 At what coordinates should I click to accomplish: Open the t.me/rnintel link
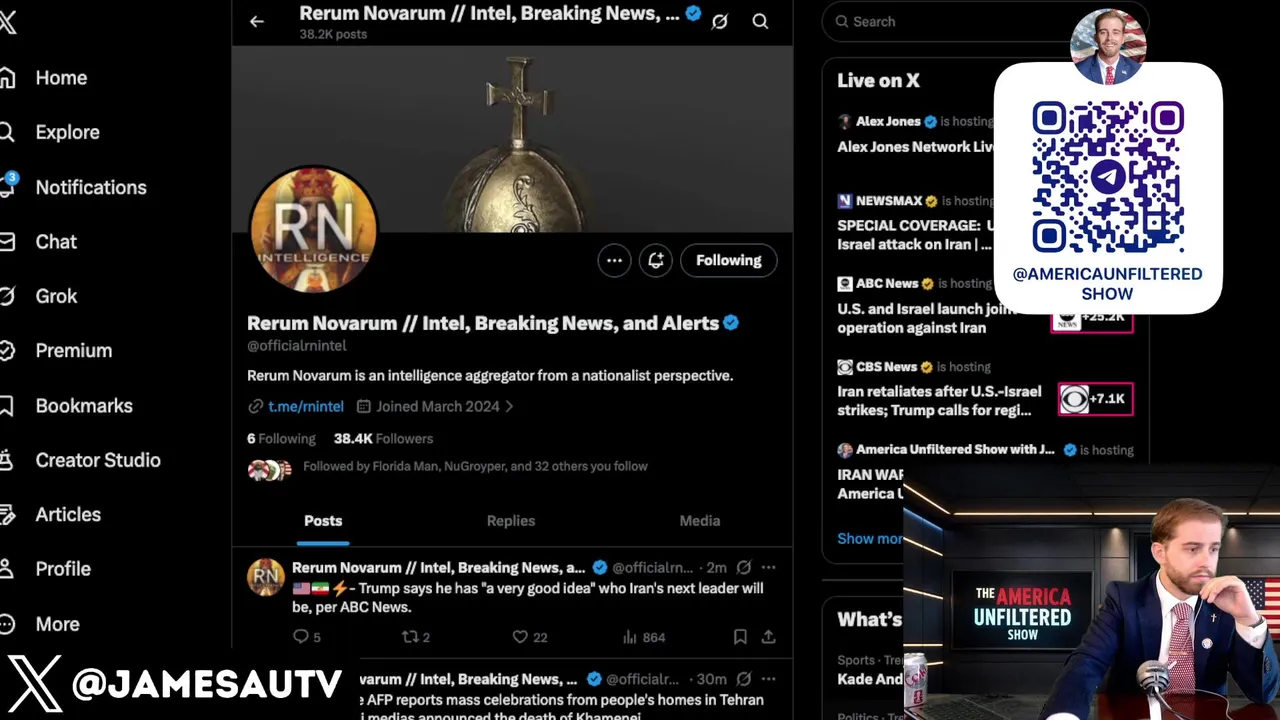click(x=306, y=406)
